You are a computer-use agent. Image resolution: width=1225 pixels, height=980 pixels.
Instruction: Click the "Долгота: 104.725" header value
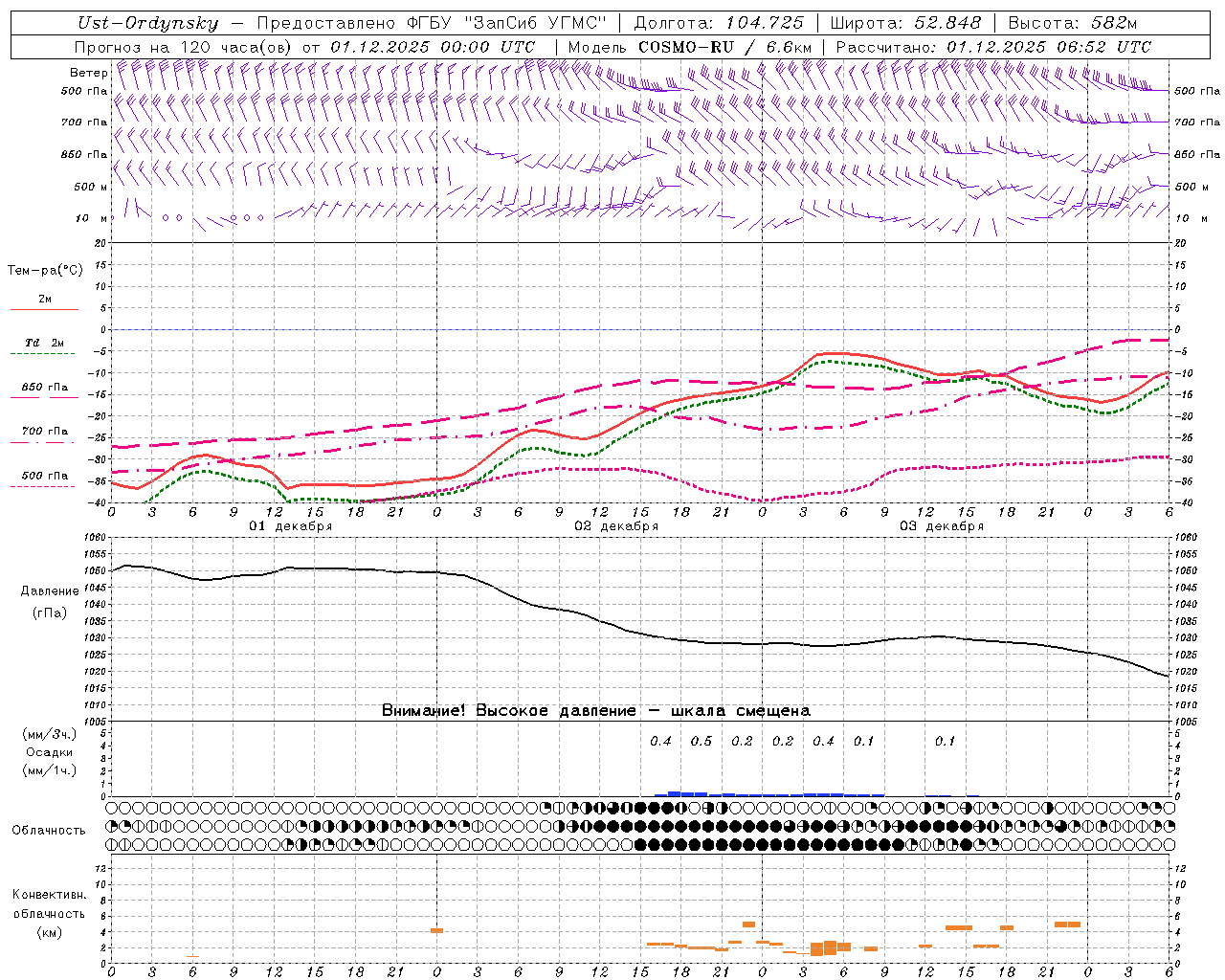coord(719,23)
